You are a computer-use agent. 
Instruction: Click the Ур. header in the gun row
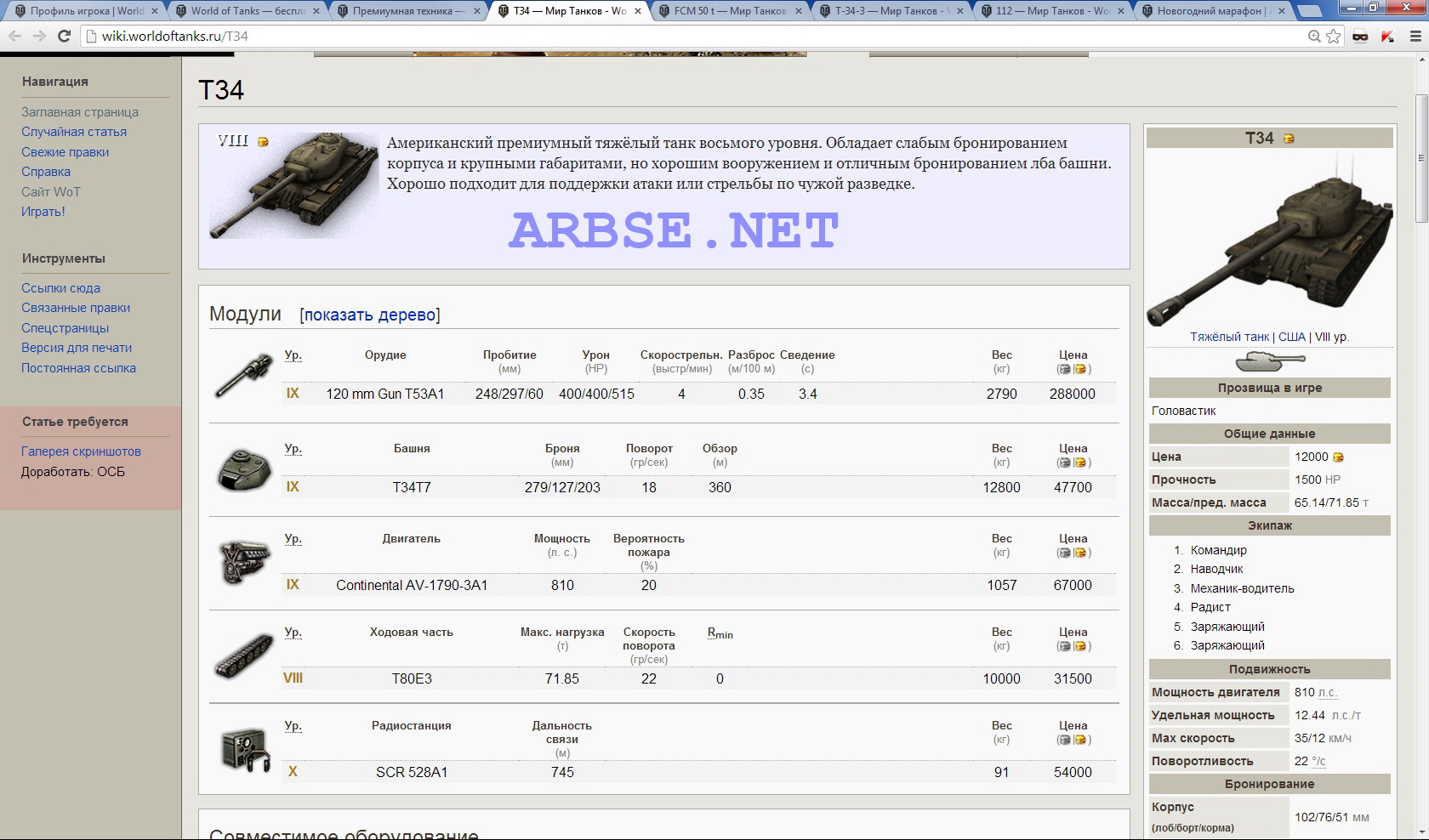[x=293, y=355]
